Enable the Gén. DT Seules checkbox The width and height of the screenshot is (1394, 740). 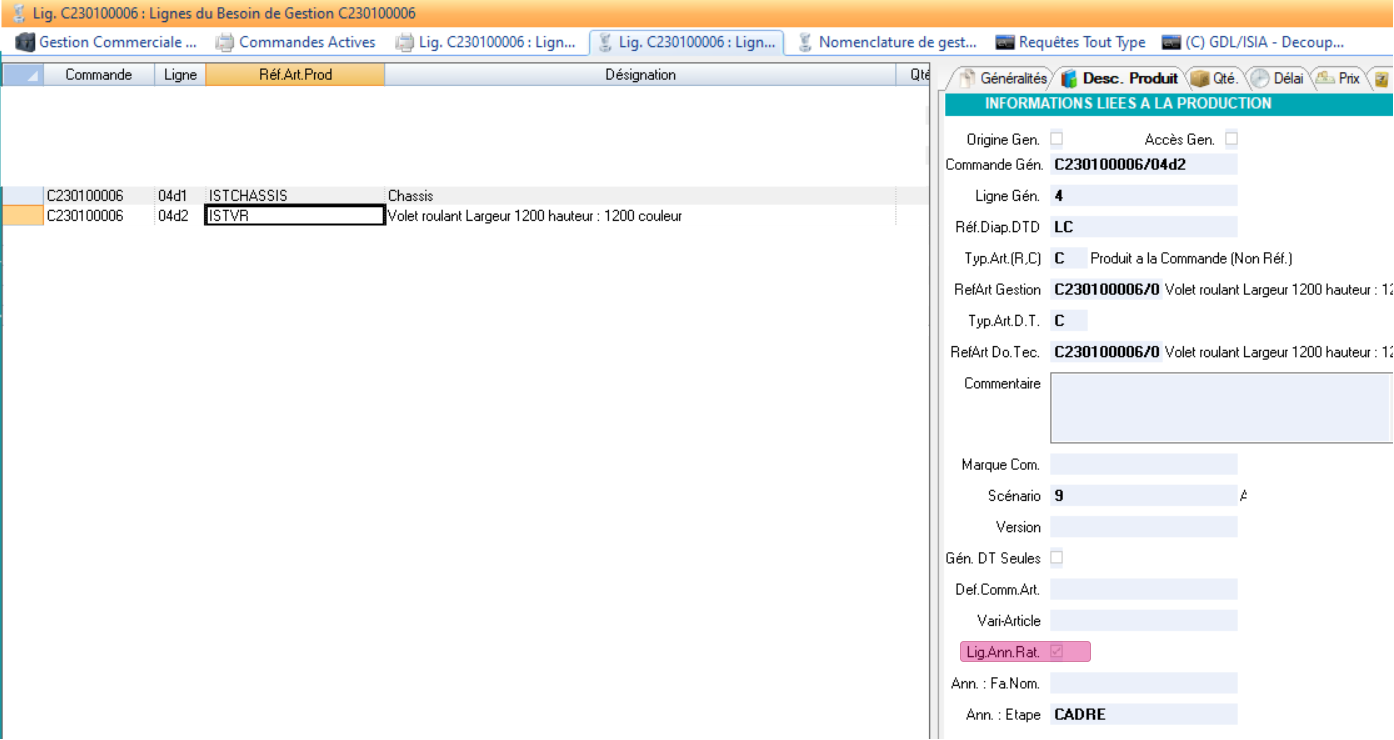pyautogui.click(x=1057, y=558)
